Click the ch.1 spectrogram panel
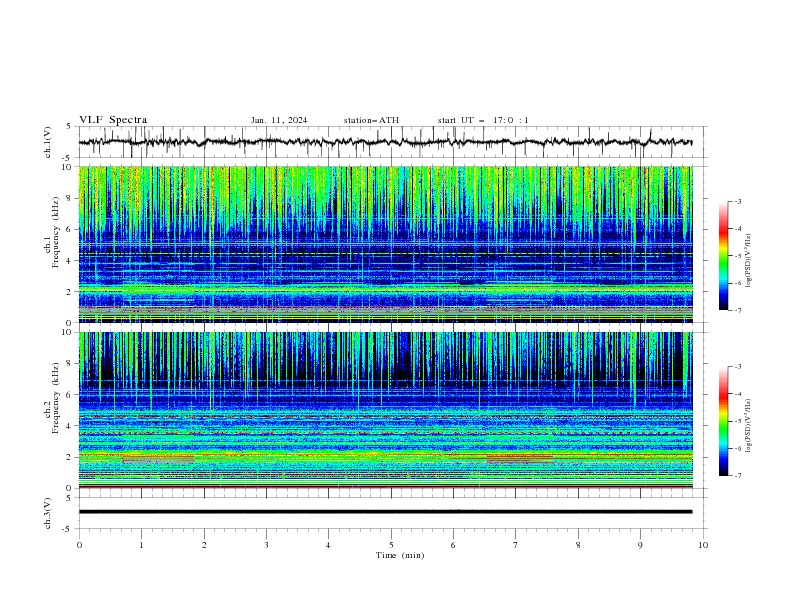Screen dimensions: 792x612 (x=385, y=244)
